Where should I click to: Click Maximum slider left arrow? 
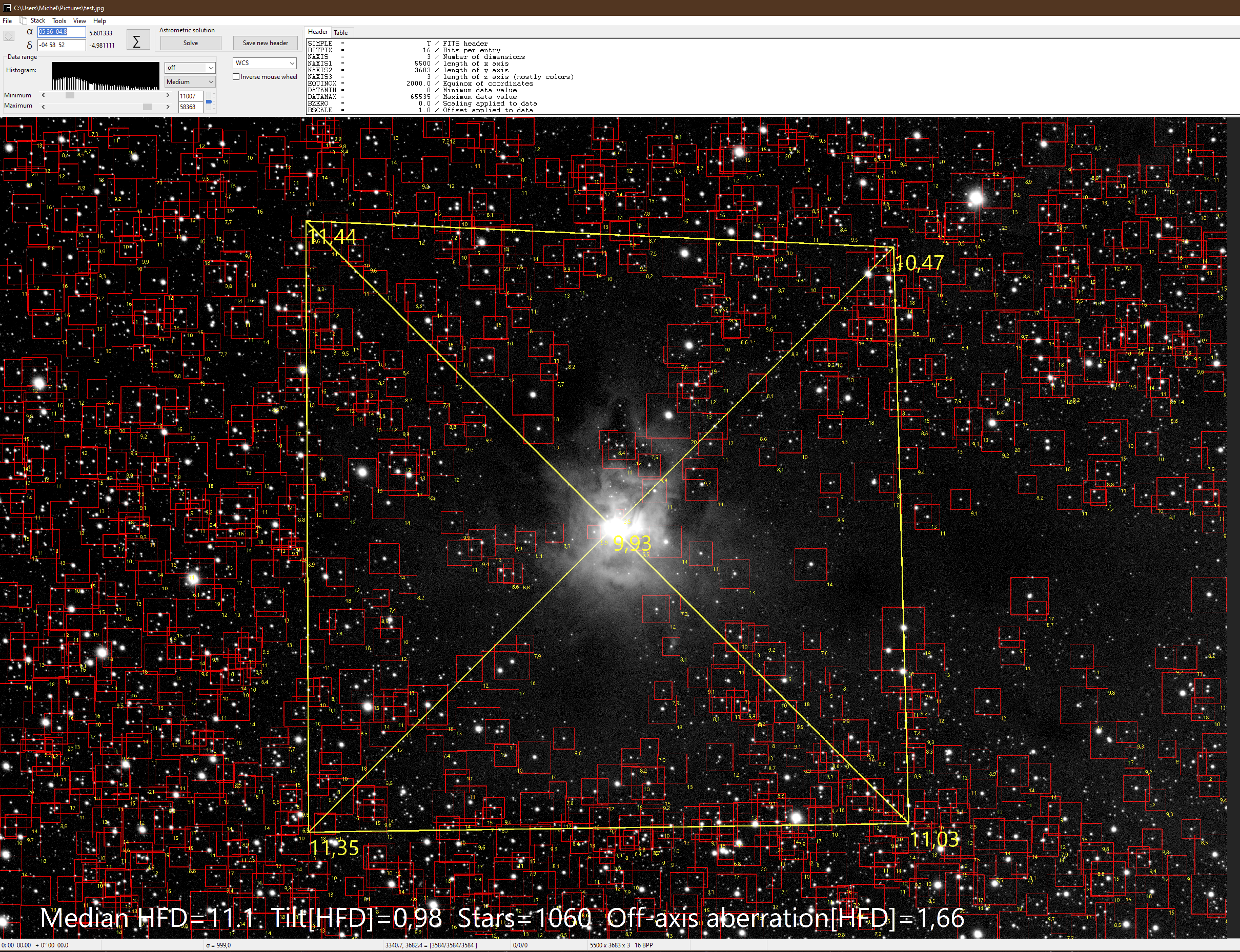[43, 107]
